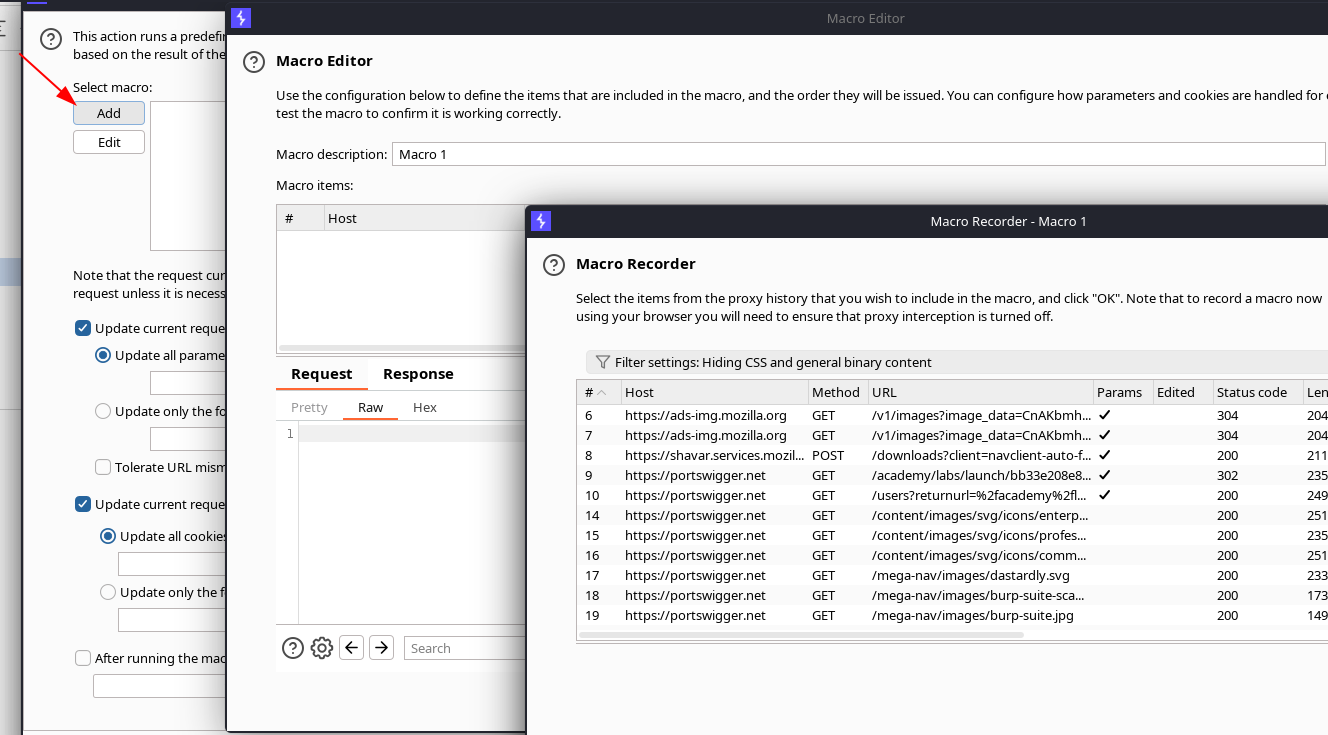This screenshot has width=1328, height=735.
Task: Enable the After running the macro checkbox
Action: pos(83,658)
